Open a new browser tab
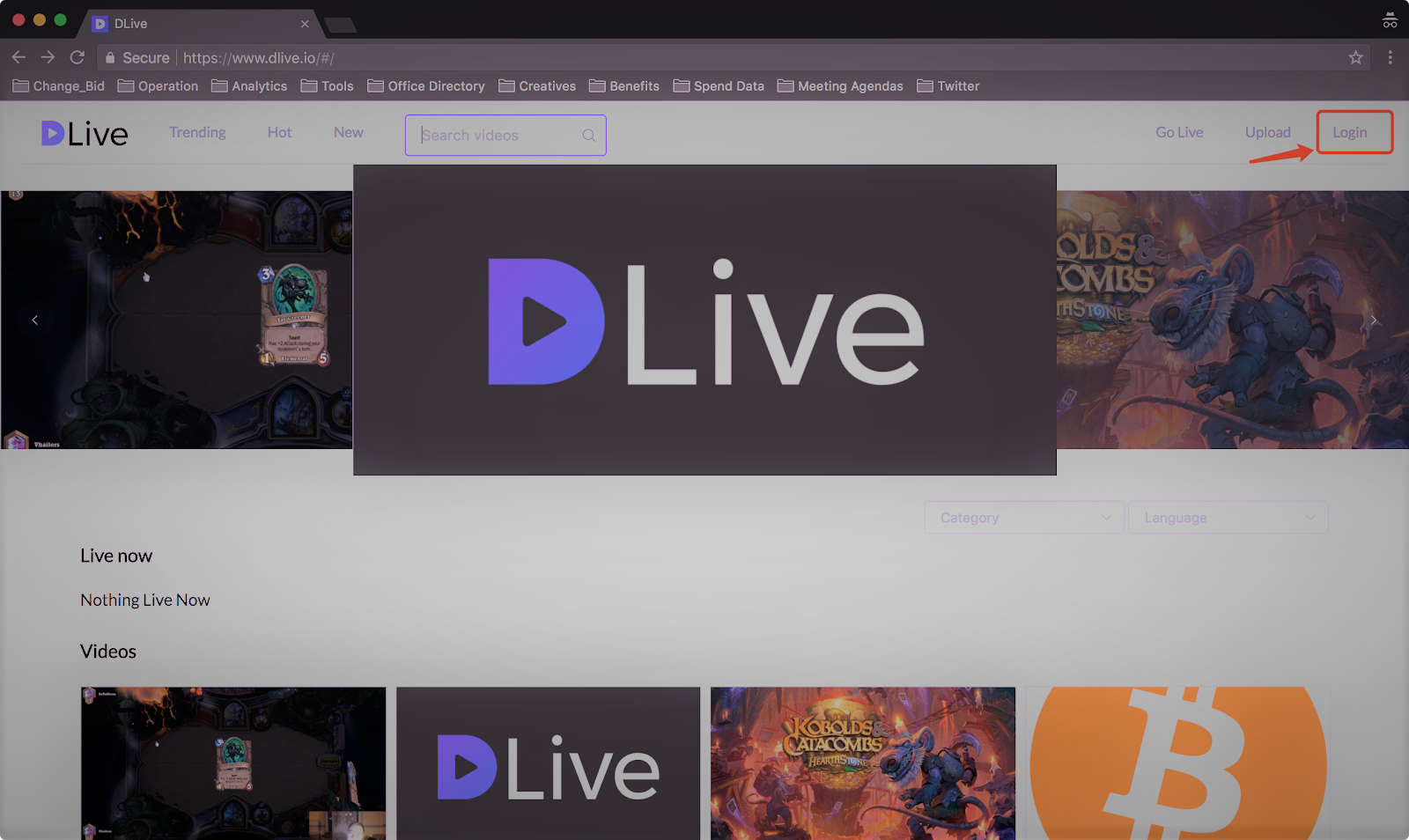 click(341, 25)
